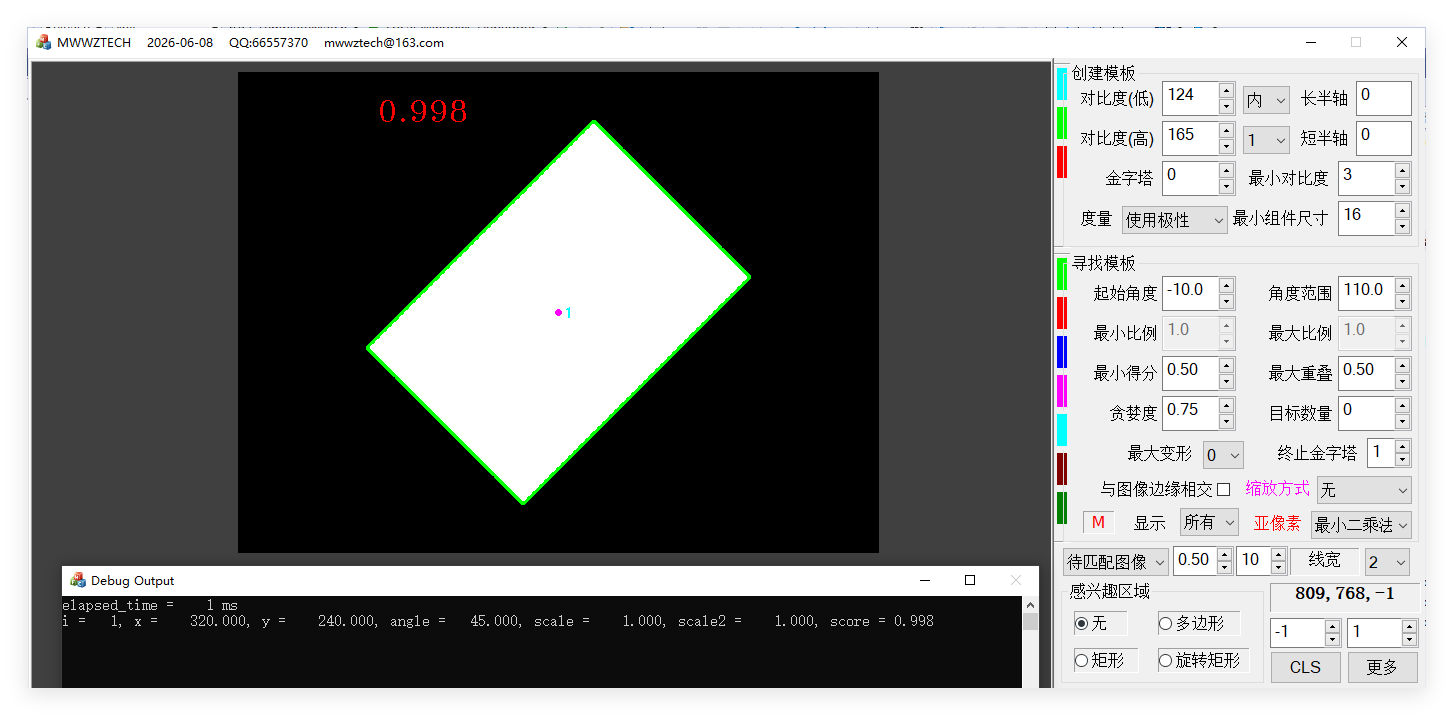Click the blue swatch beside 最小比例

(x=1062, y=352)
